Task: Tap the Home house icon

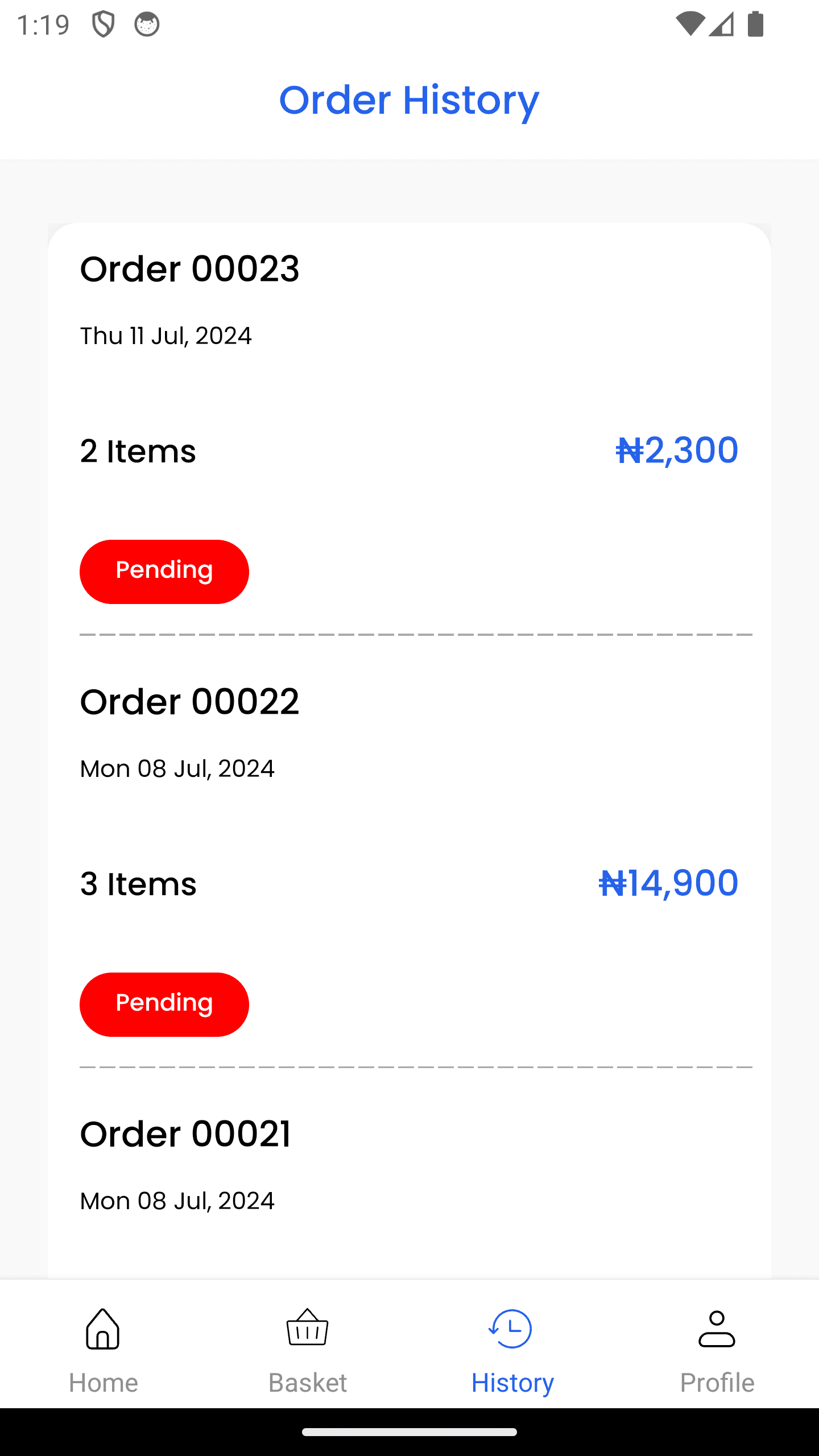Action: 103,1329
